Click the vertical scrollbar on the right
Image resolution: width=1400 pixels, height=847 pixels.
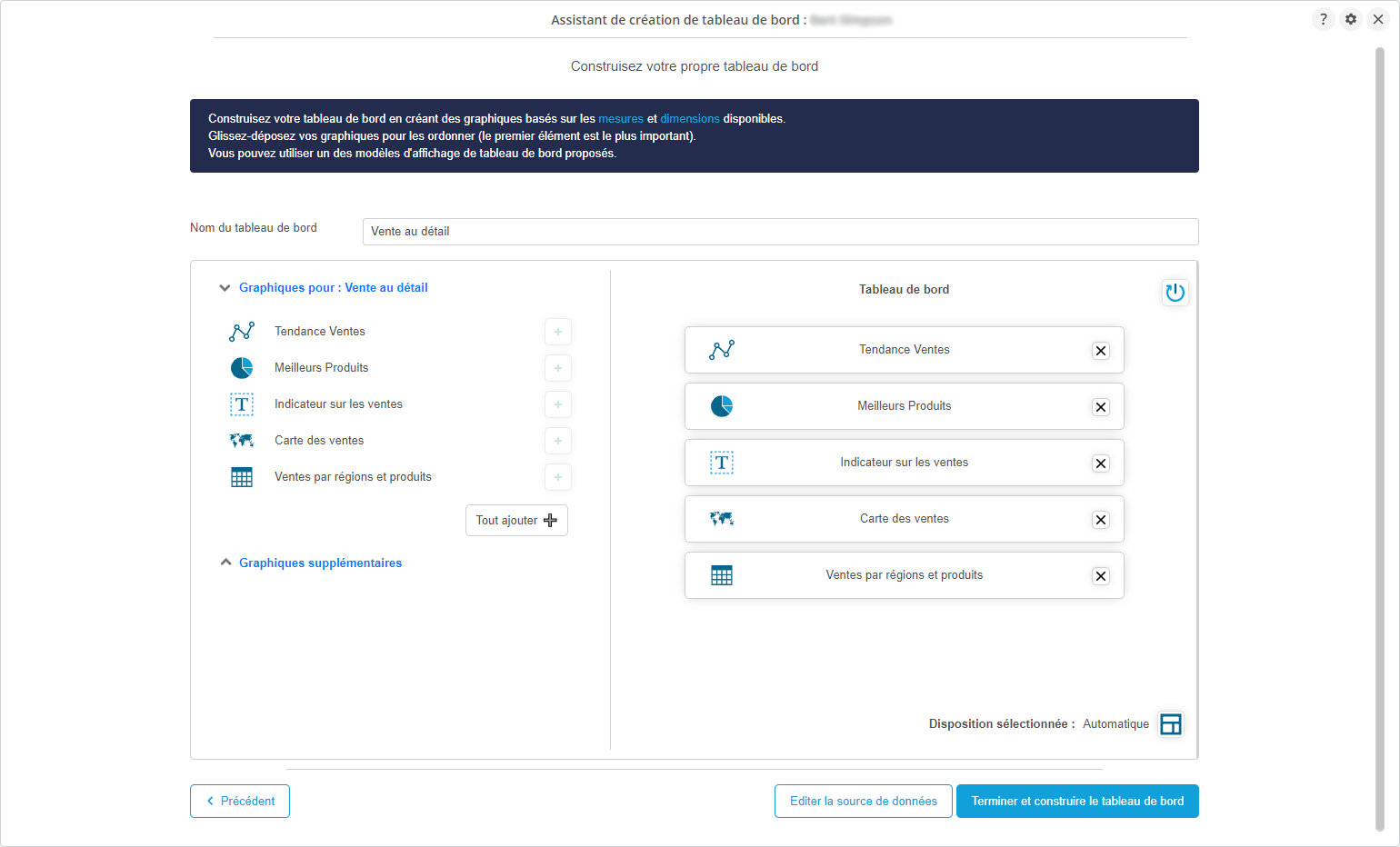1379,436
